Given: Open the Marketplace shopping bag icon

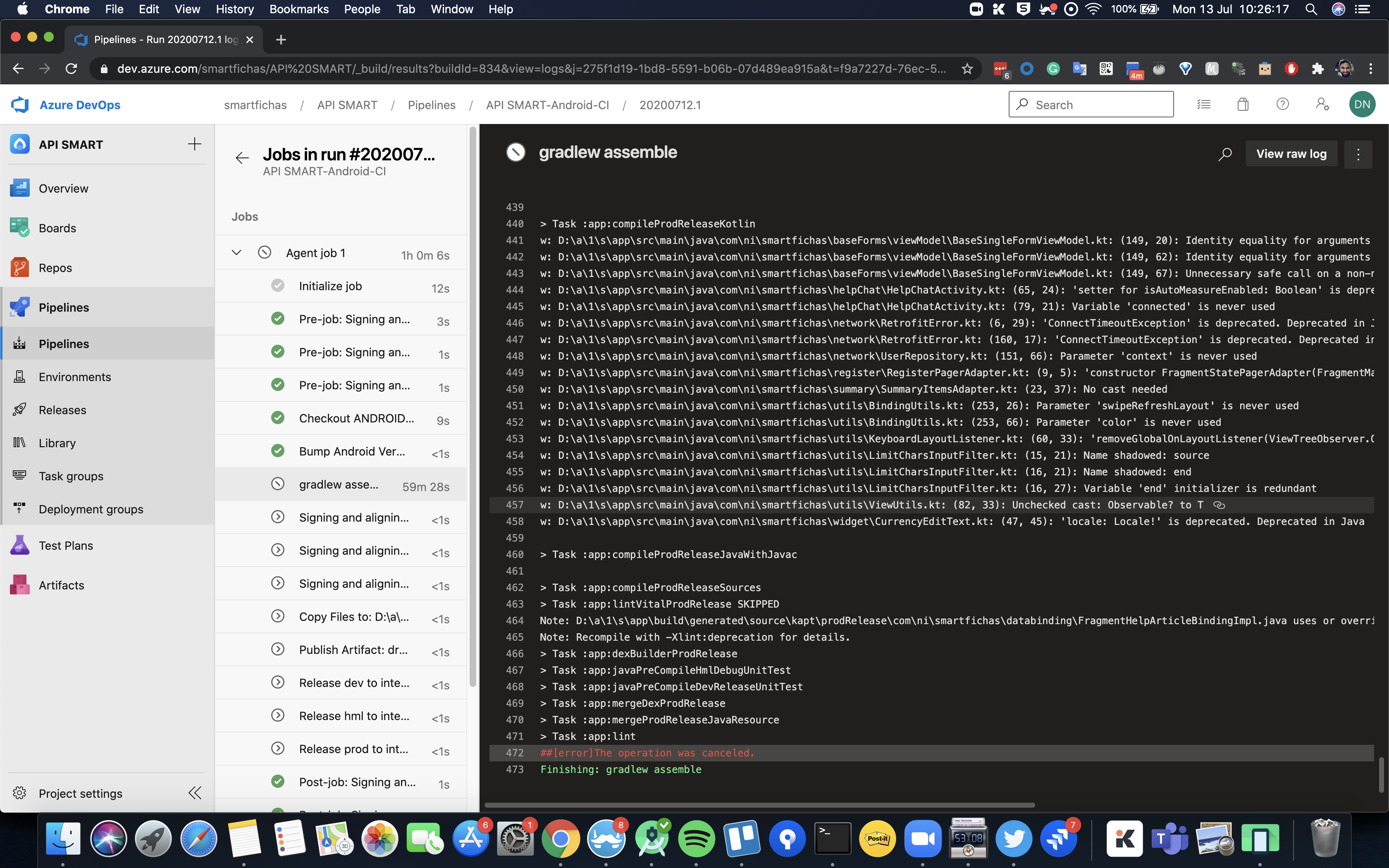Looking at the screenshot, I should pos(1242,105).
